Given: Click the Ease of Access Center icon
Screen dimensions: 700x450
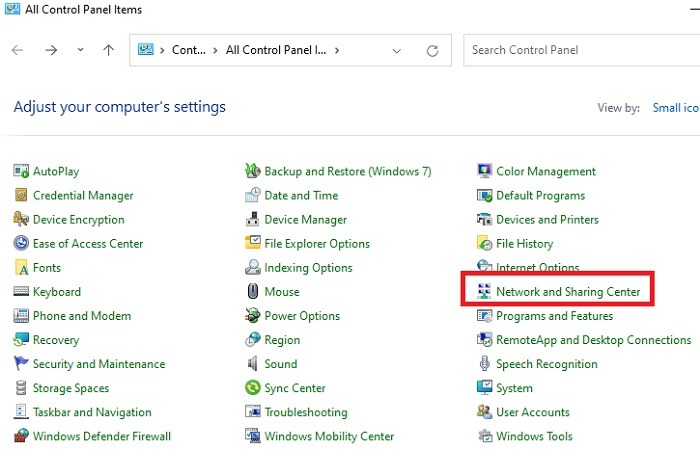Looking at the screenshot, I should click(x=21, y=243).
